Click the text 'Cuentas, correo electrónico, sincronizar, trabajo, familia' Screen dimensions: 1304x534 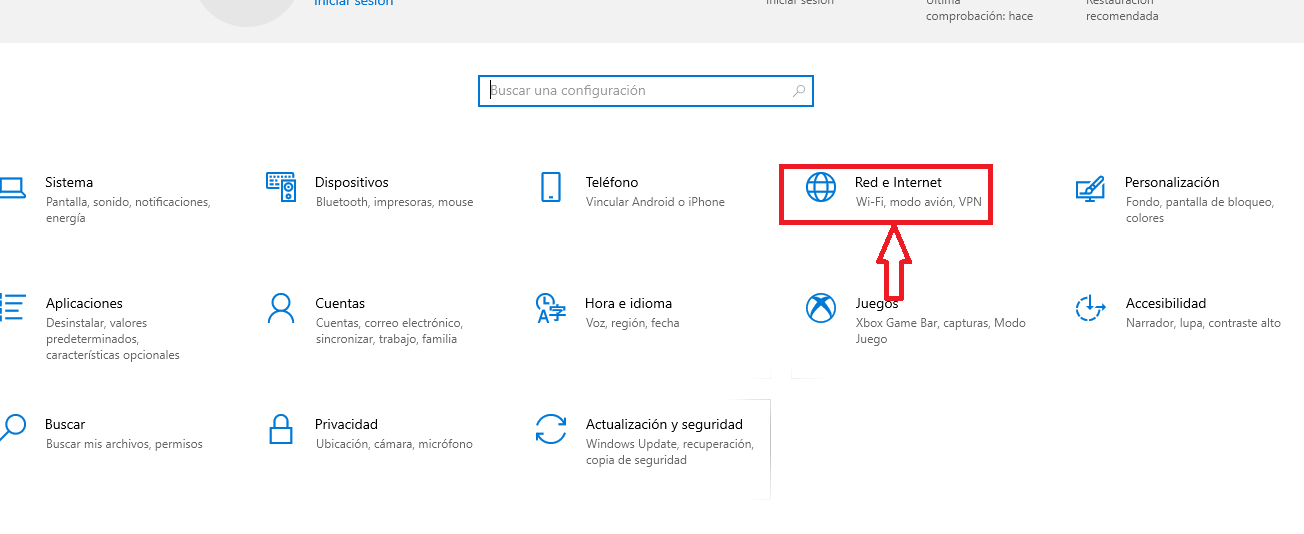coord(389,331)
